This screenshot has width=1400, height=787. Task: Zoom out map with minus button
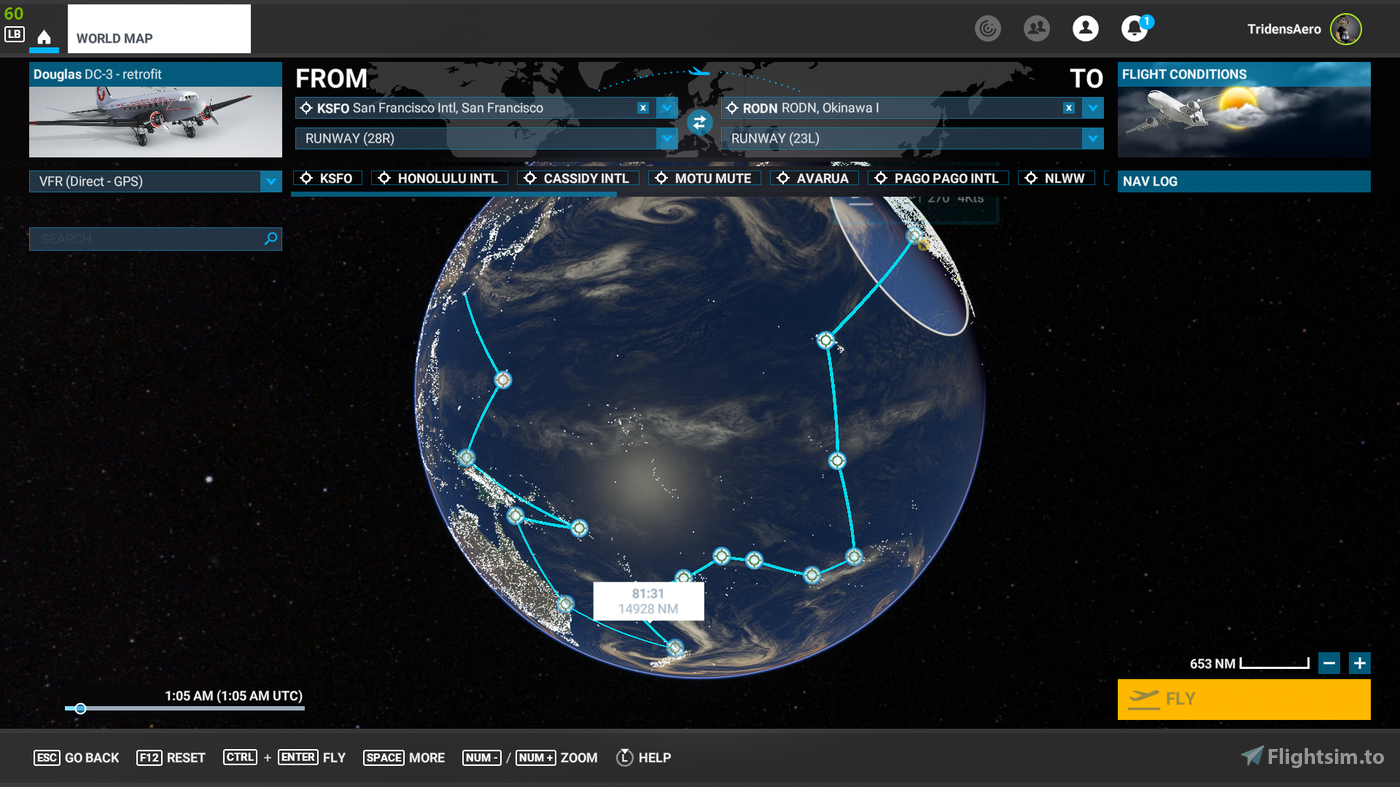tap(1329, 663)
